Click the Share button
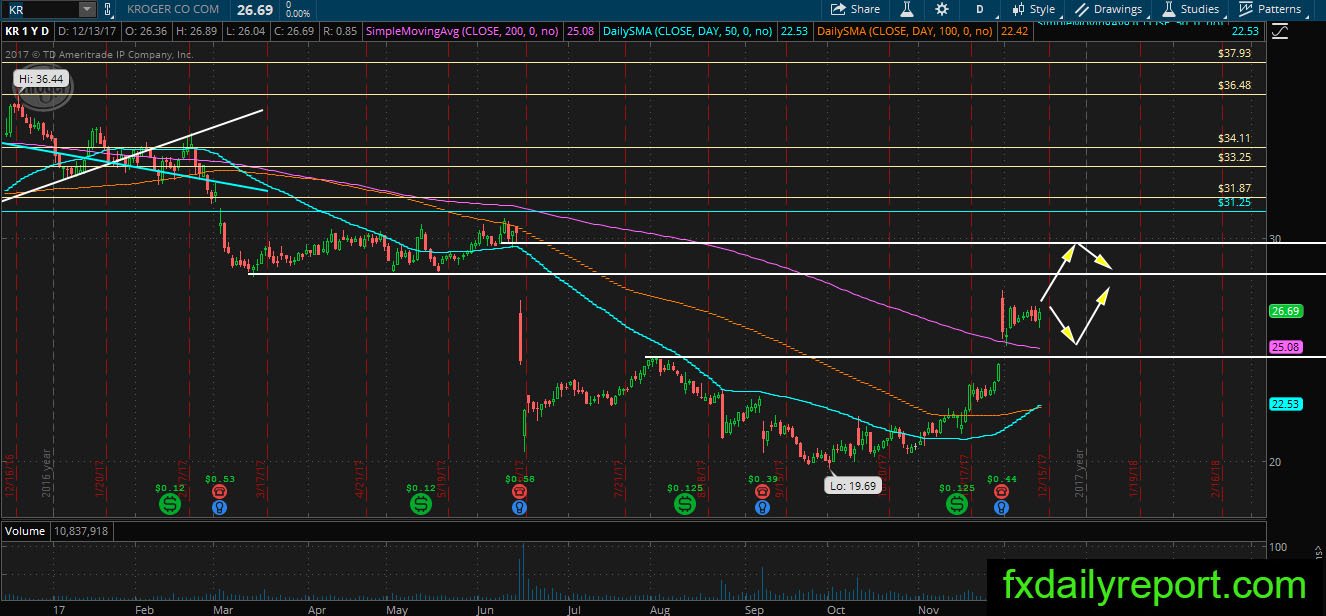 pos(856,9)
